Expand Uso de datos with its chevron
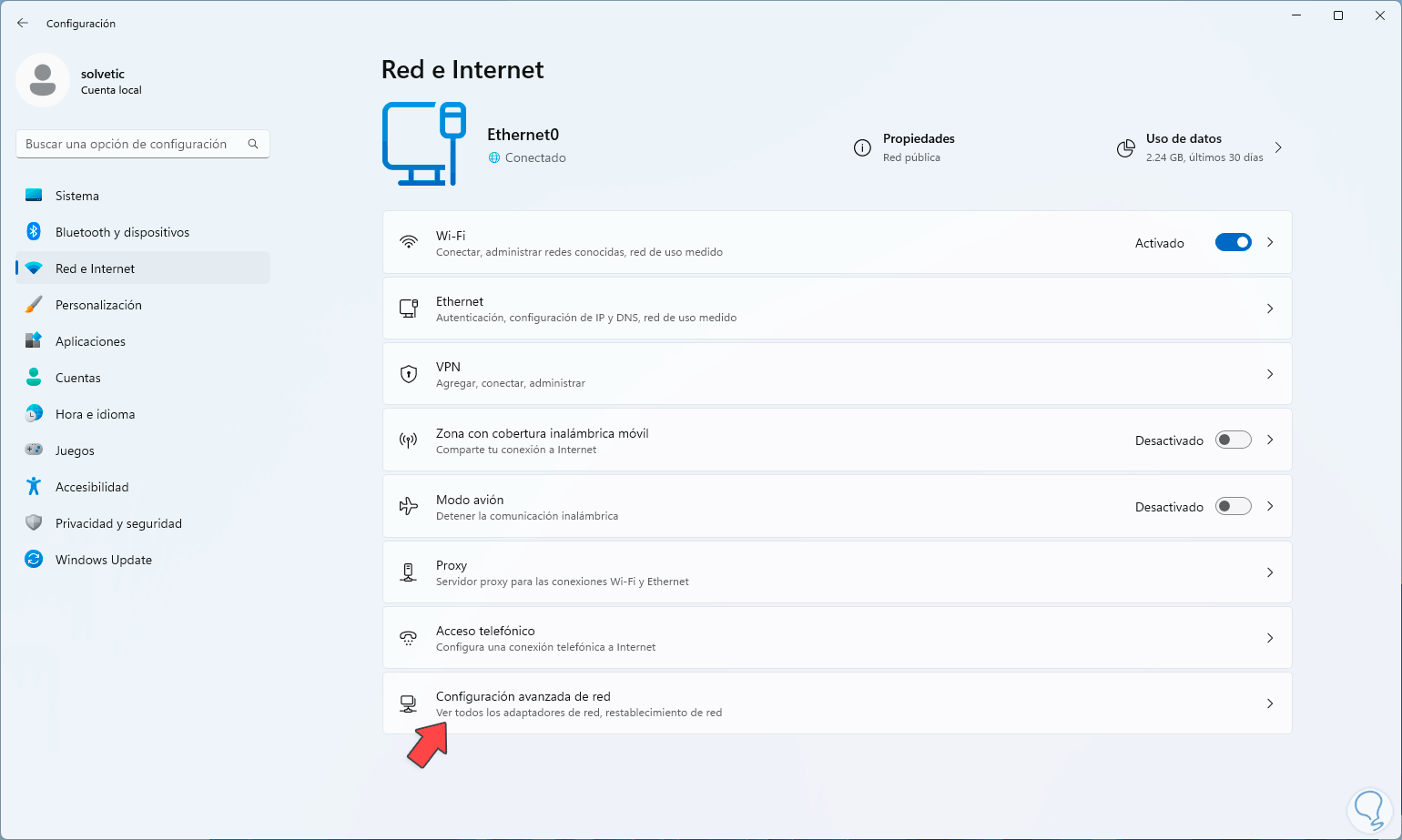This screenshot has height=840, width=1402. 1278,147
